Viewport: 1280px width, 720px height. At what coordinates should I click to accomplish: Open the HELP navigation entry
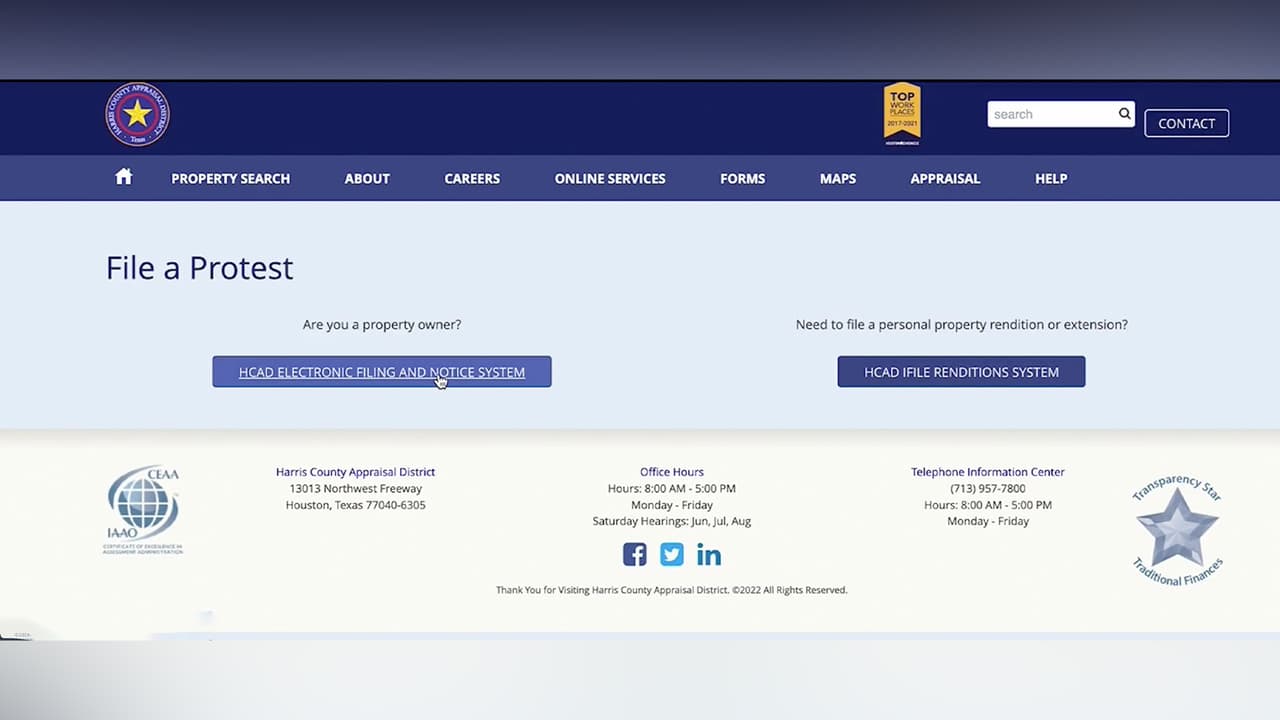(x=1051, y=178)
